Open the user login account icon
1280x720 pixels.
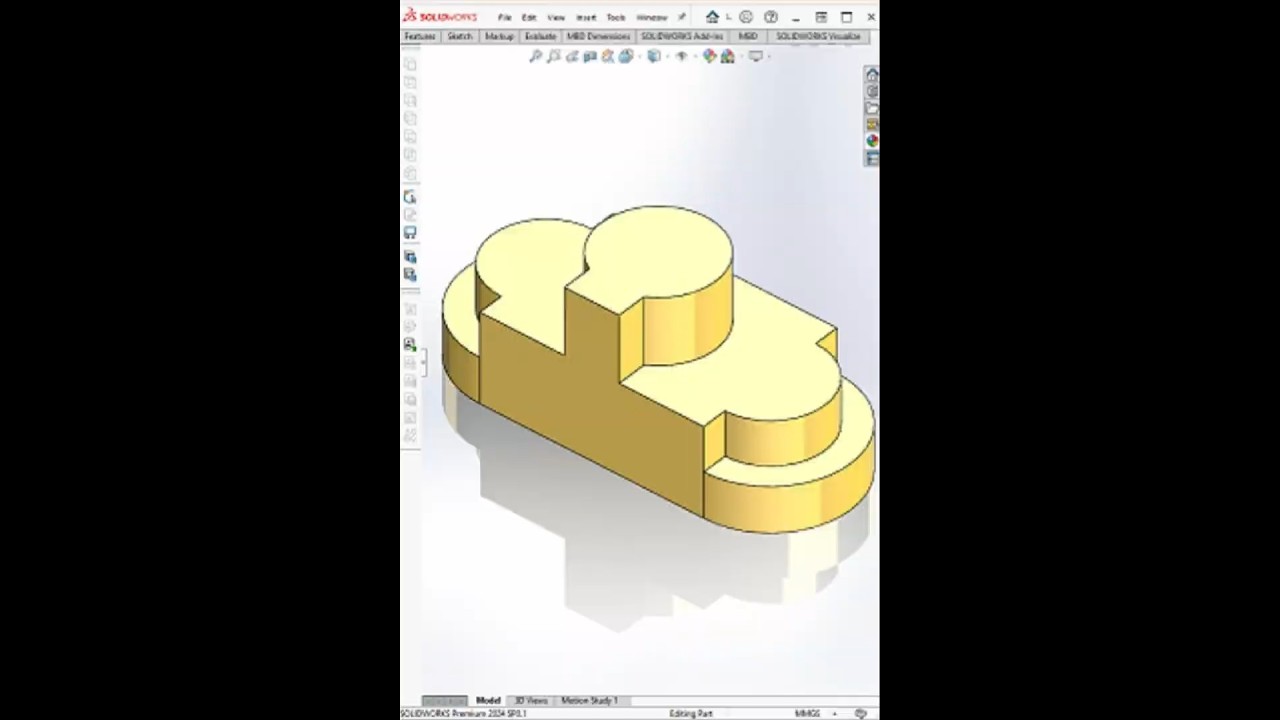(746, 17)
